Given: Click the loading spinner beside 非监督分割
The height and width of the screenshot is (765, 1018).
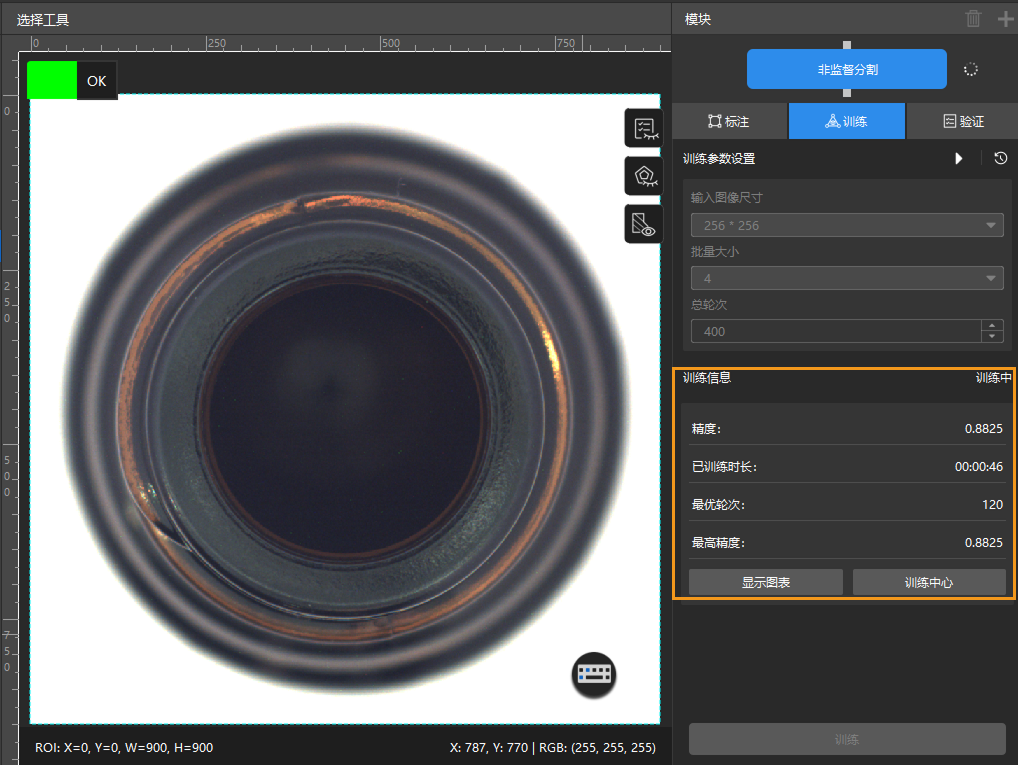Looking at the screenshot, I should tap(971, 69).
